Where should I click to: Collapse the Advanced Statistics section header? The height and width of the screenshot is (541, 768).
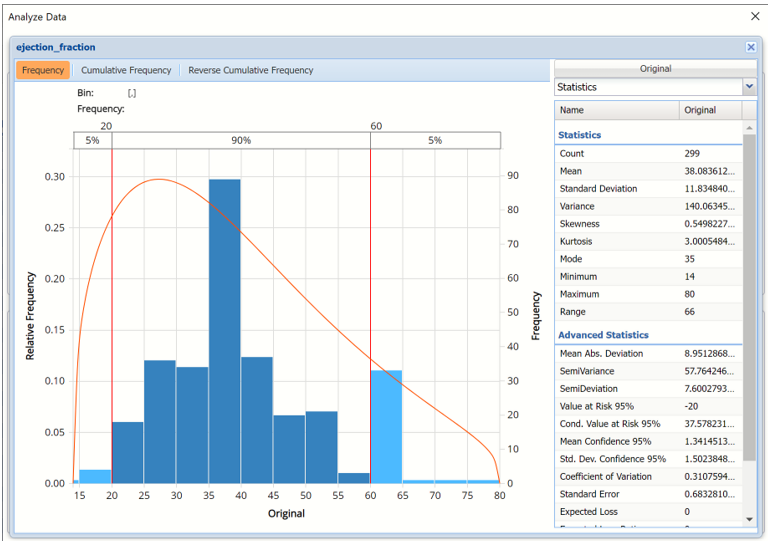(x=603, y=335)
